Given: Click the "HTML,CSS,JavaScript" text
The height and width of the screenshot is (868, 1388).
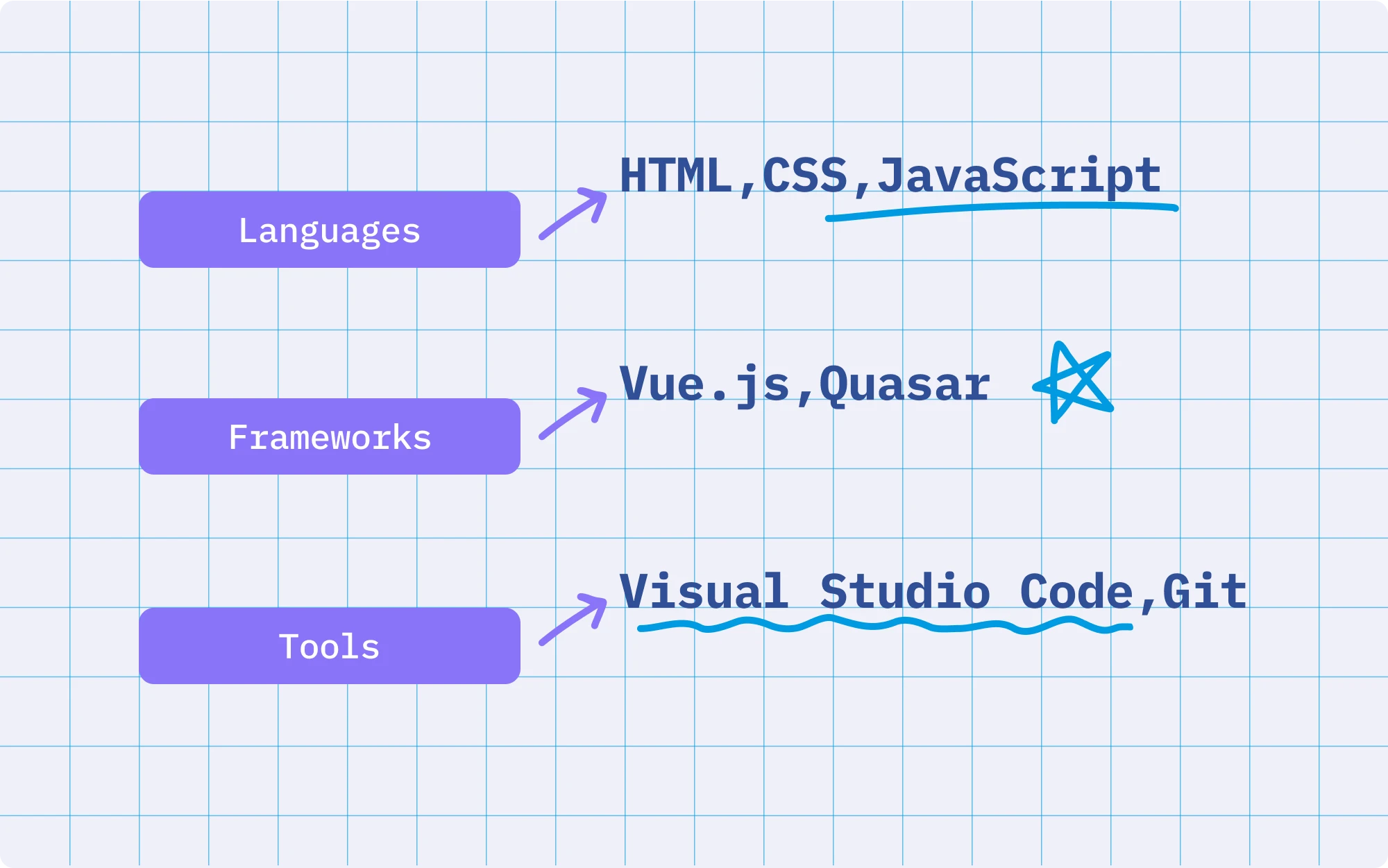Looking at the screenshot, I should click(x=890, y=177).
